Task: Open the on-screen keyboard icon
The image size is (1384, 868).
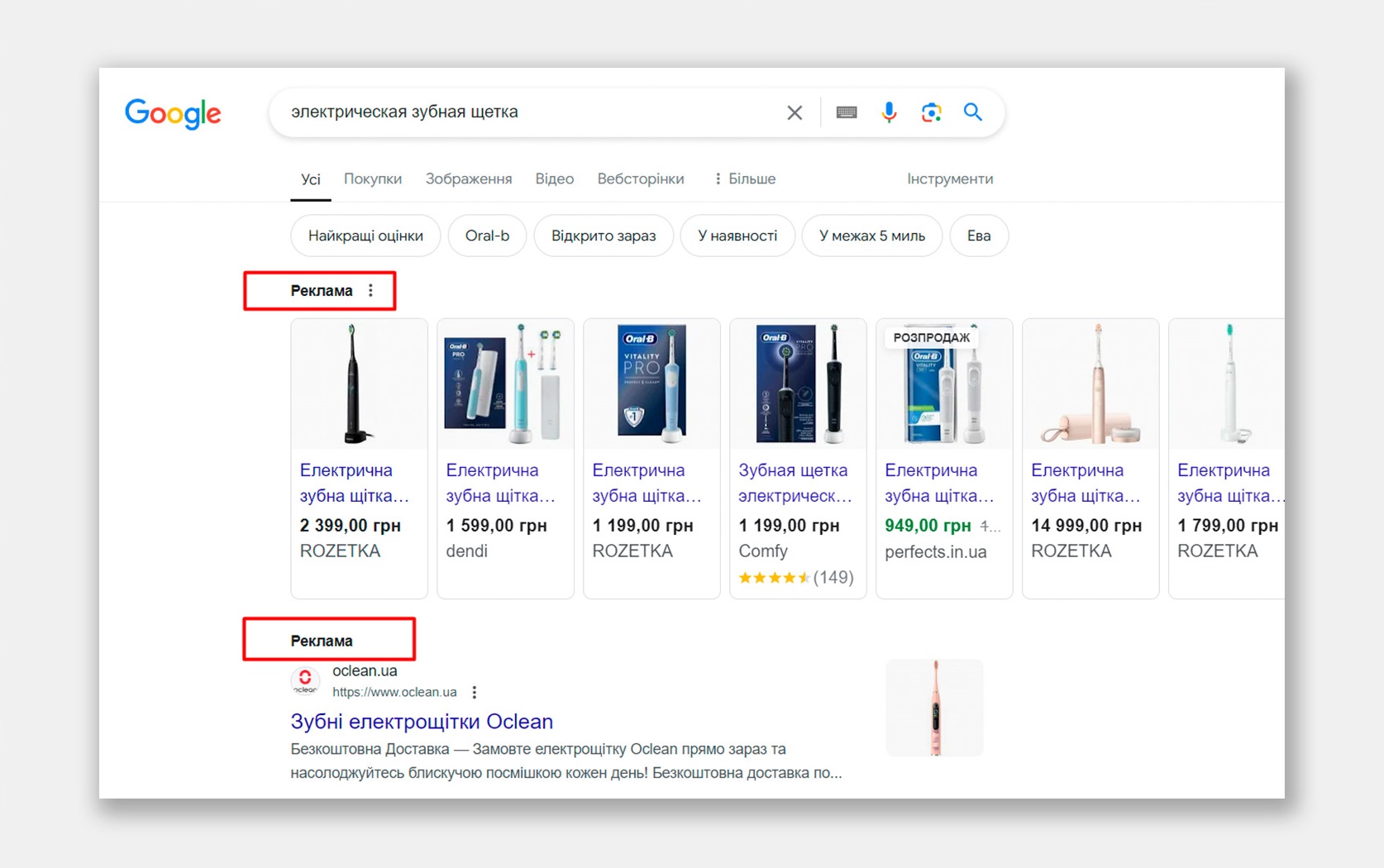Action: click(x=847, y=112)
